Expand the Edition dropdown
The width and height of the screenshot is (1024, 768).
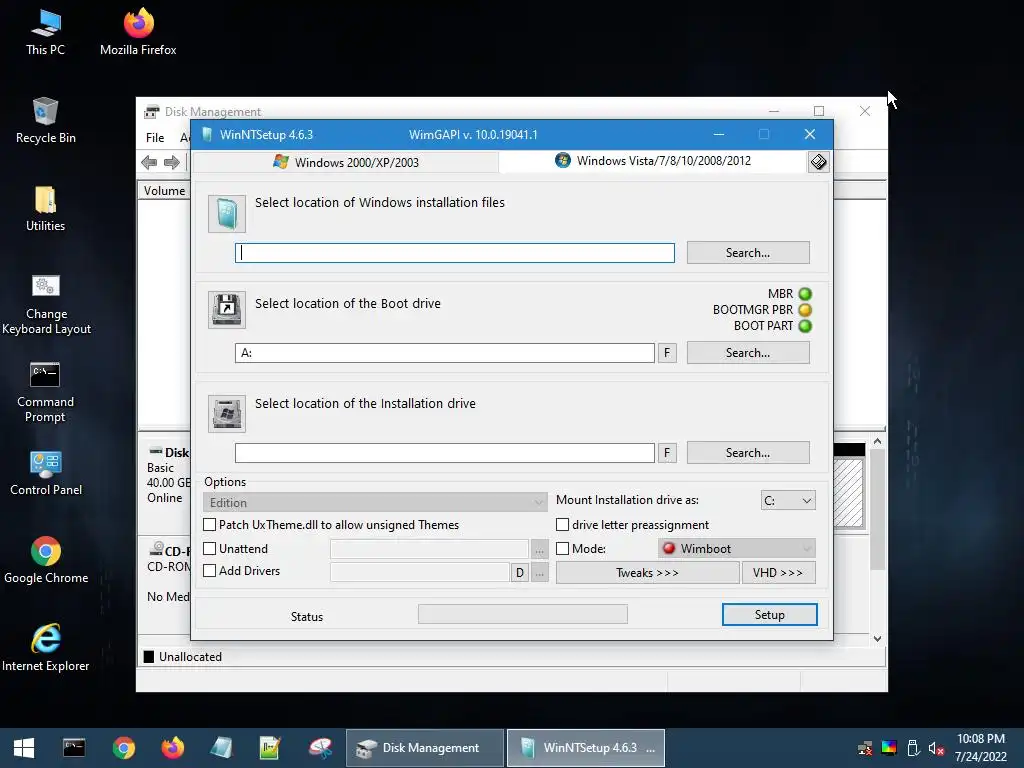point(375,502)
